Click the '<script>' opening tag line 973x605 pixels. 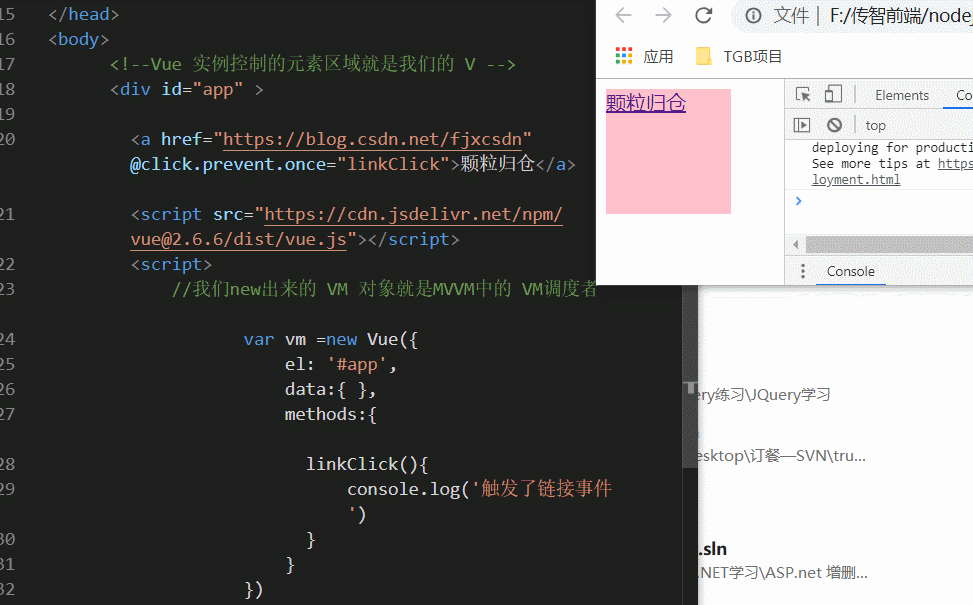click(x=171, y=264)
